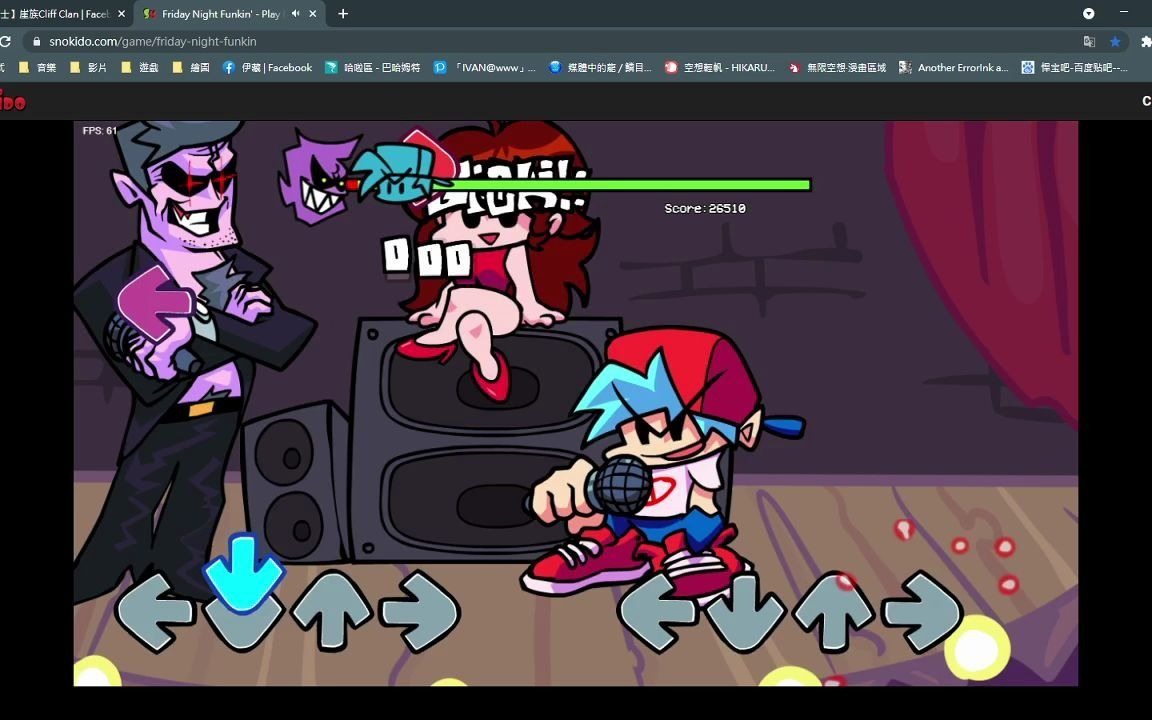The image size is (1152, 720).
Task: Click the FPS counter text
Action: [x=100, y=131]
